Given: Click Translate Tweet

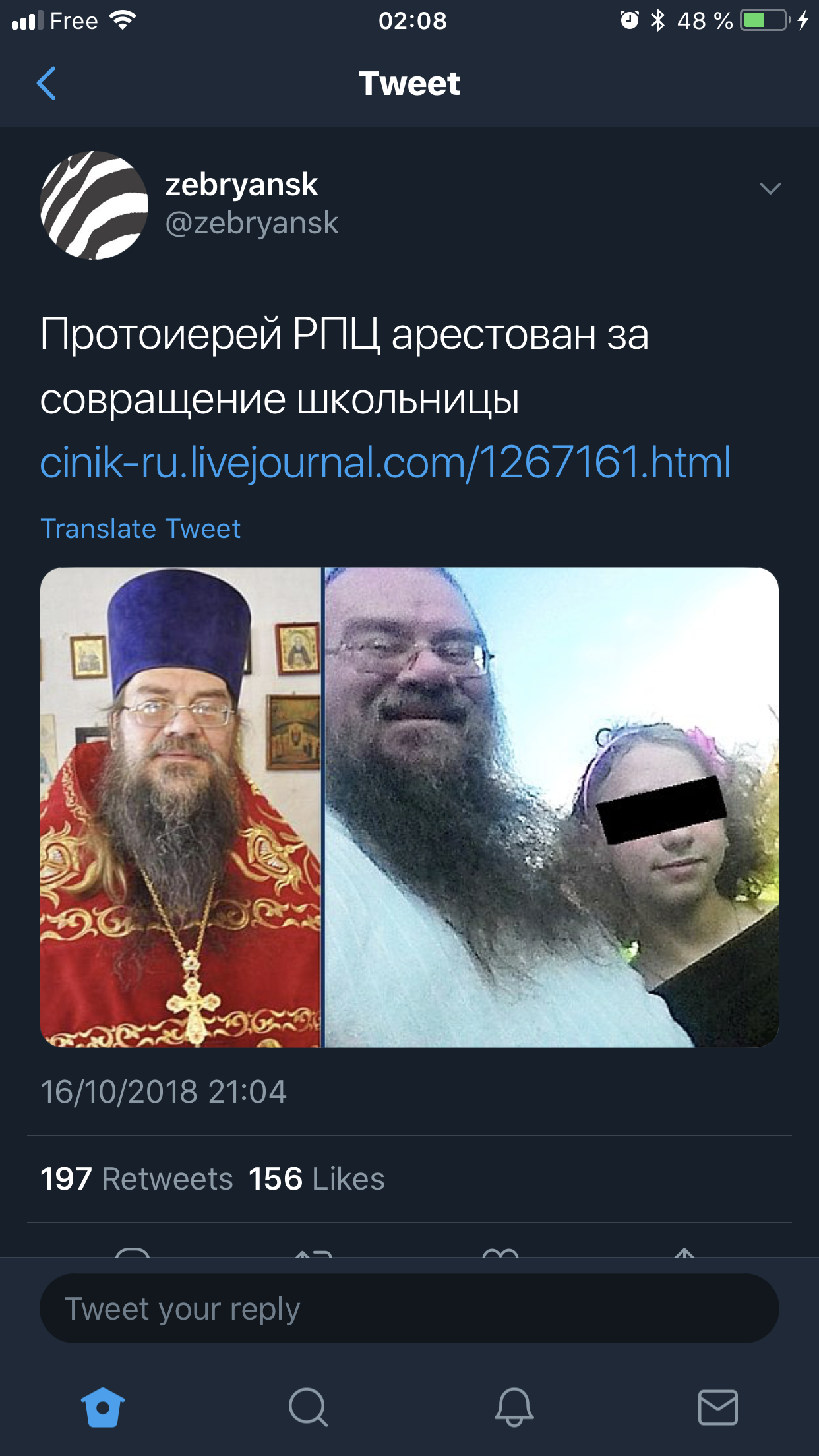Looking at the screenshot, I should (x=140, y=529).
